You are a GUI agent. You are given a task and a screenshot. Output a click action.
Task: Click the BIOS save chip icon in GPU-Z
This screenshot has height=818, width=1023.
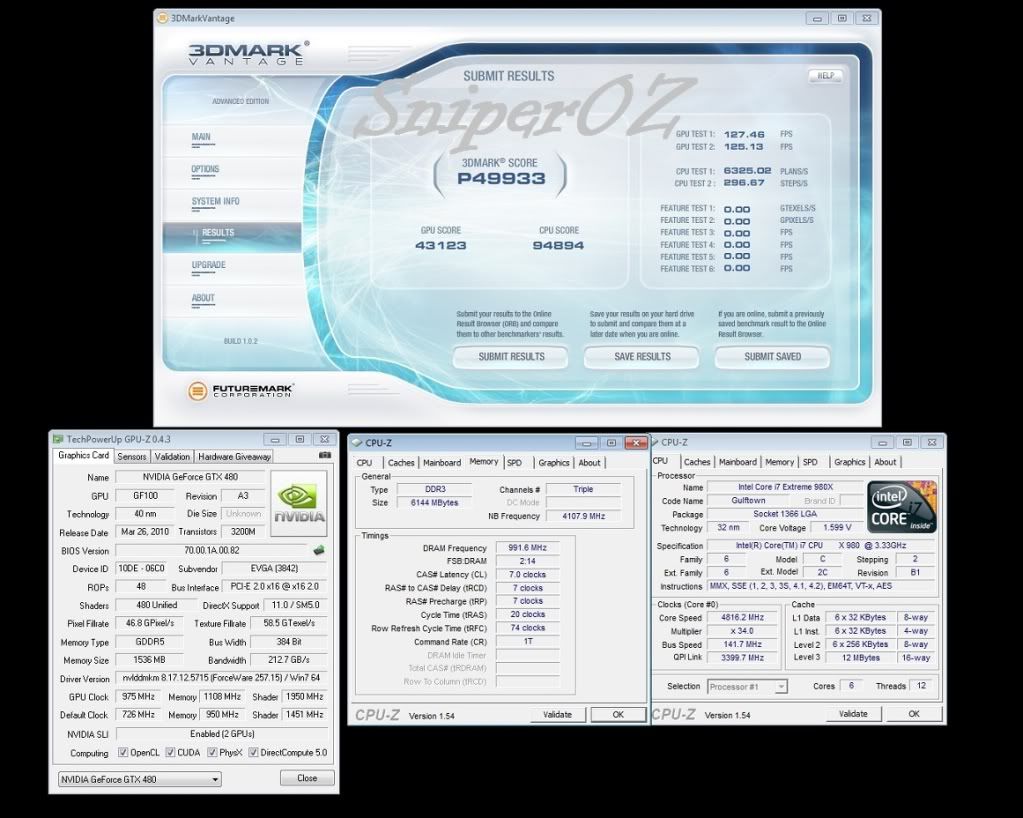pos(319,550)
